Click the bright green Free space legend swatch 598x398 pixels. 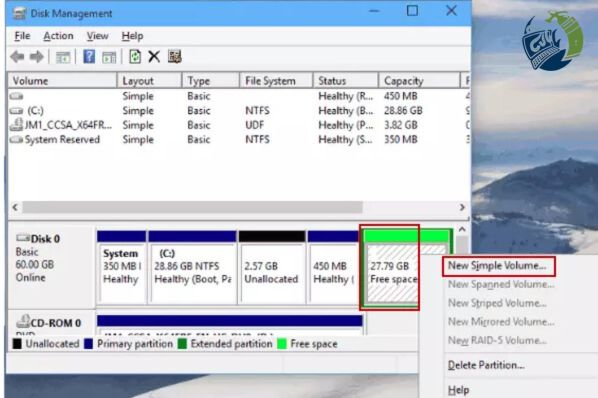pos(282,344)
